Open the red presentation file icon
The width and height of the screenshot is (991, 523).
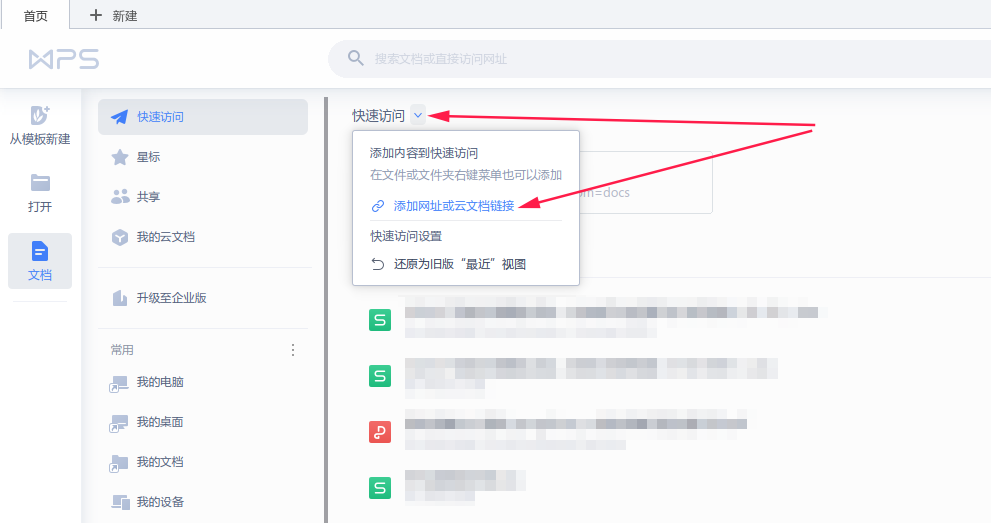tap(380, 432)
